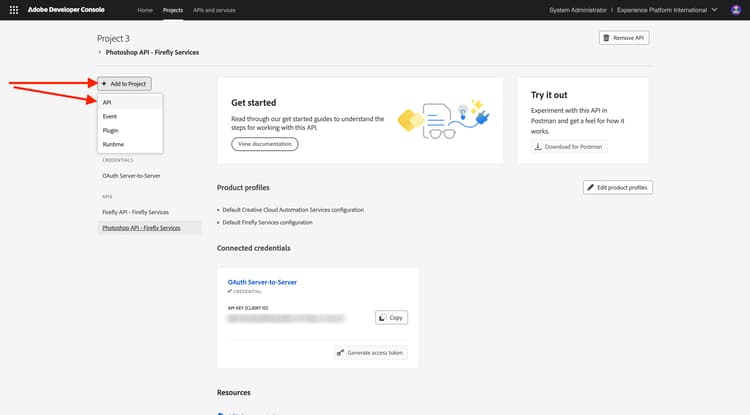
Task: Expand the breadcrumb chevron beside Photoshop API
Action: click(99, 51)
